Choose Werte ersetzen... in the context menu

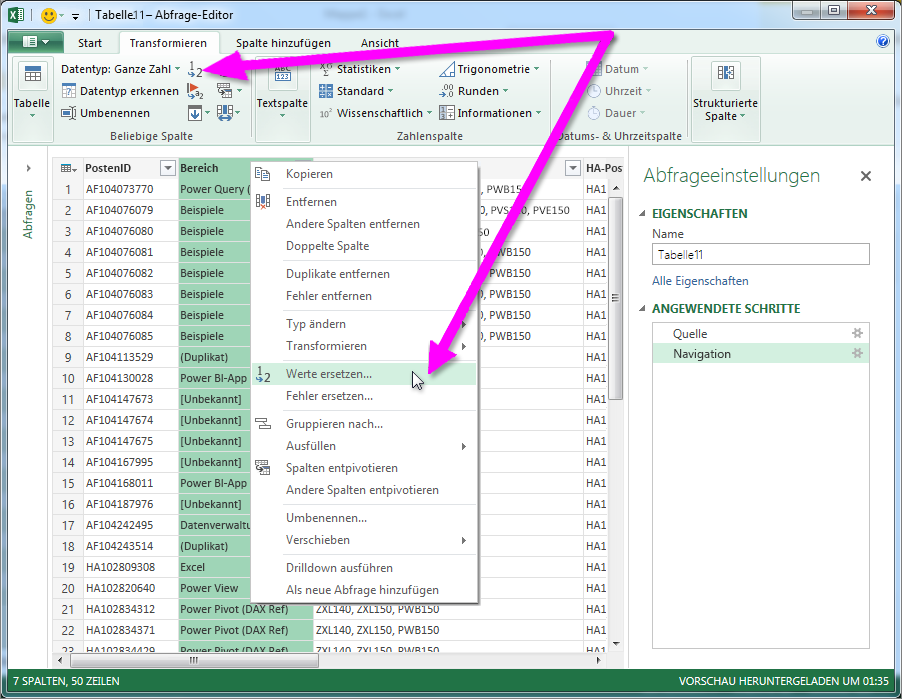pyautogui.click(x=364, y=374)
